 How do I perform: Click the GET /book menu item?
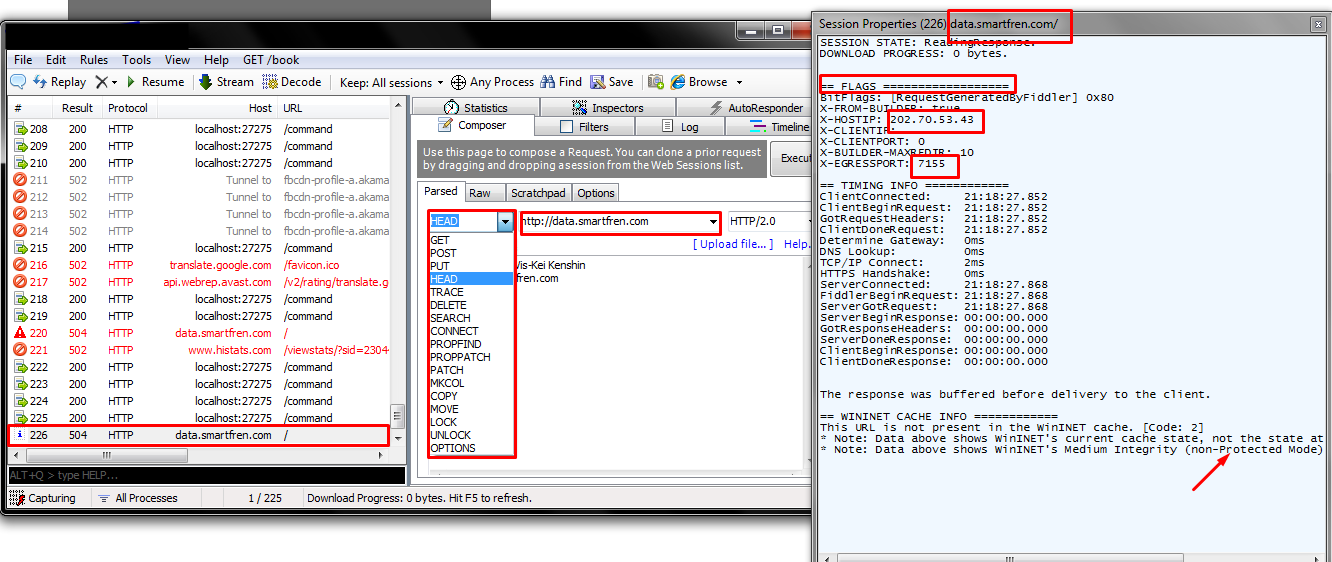tap(271, 60)
